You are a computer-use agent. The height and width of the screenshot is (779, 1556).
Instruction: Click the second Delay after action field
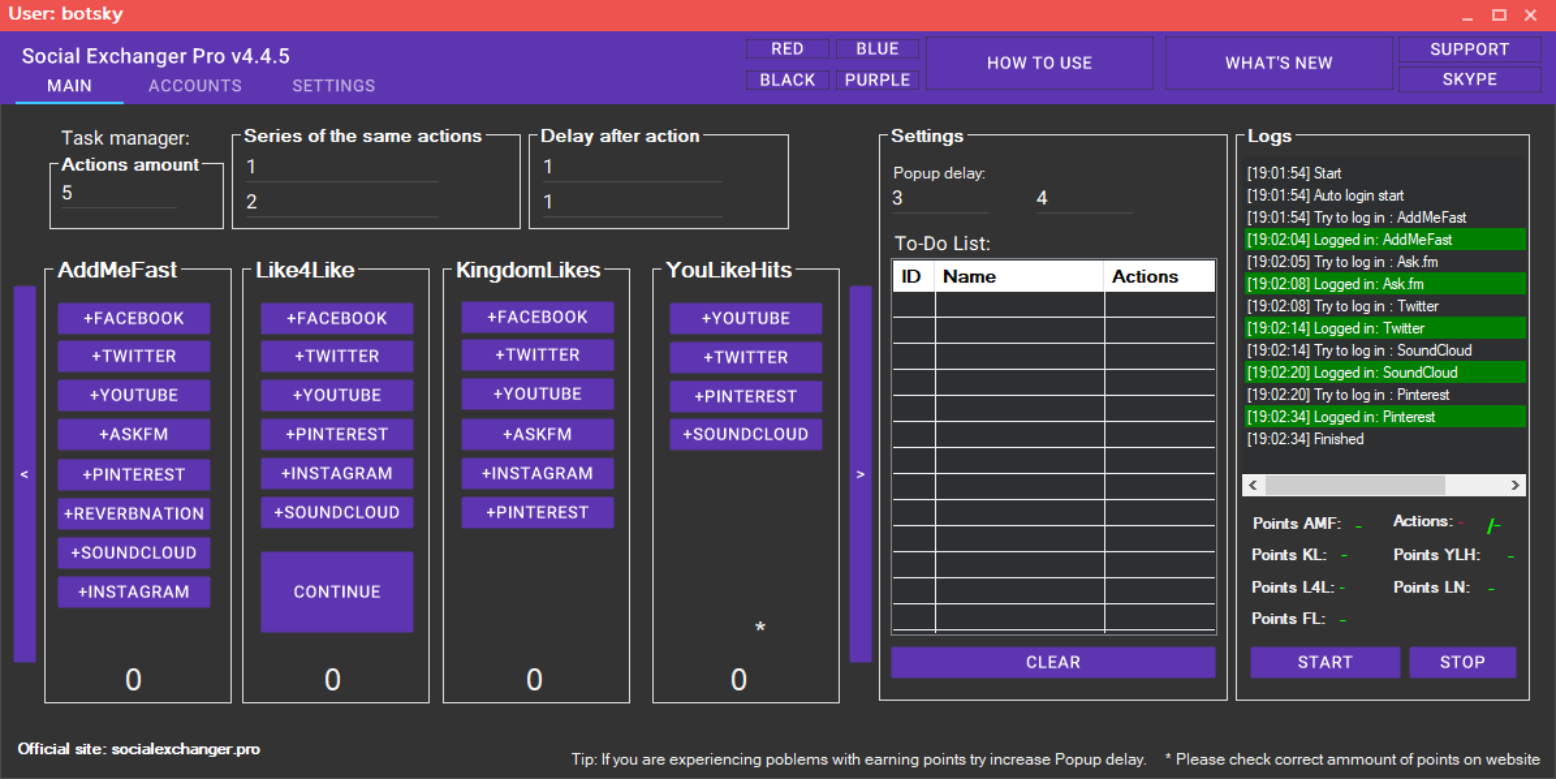(631, 202)
